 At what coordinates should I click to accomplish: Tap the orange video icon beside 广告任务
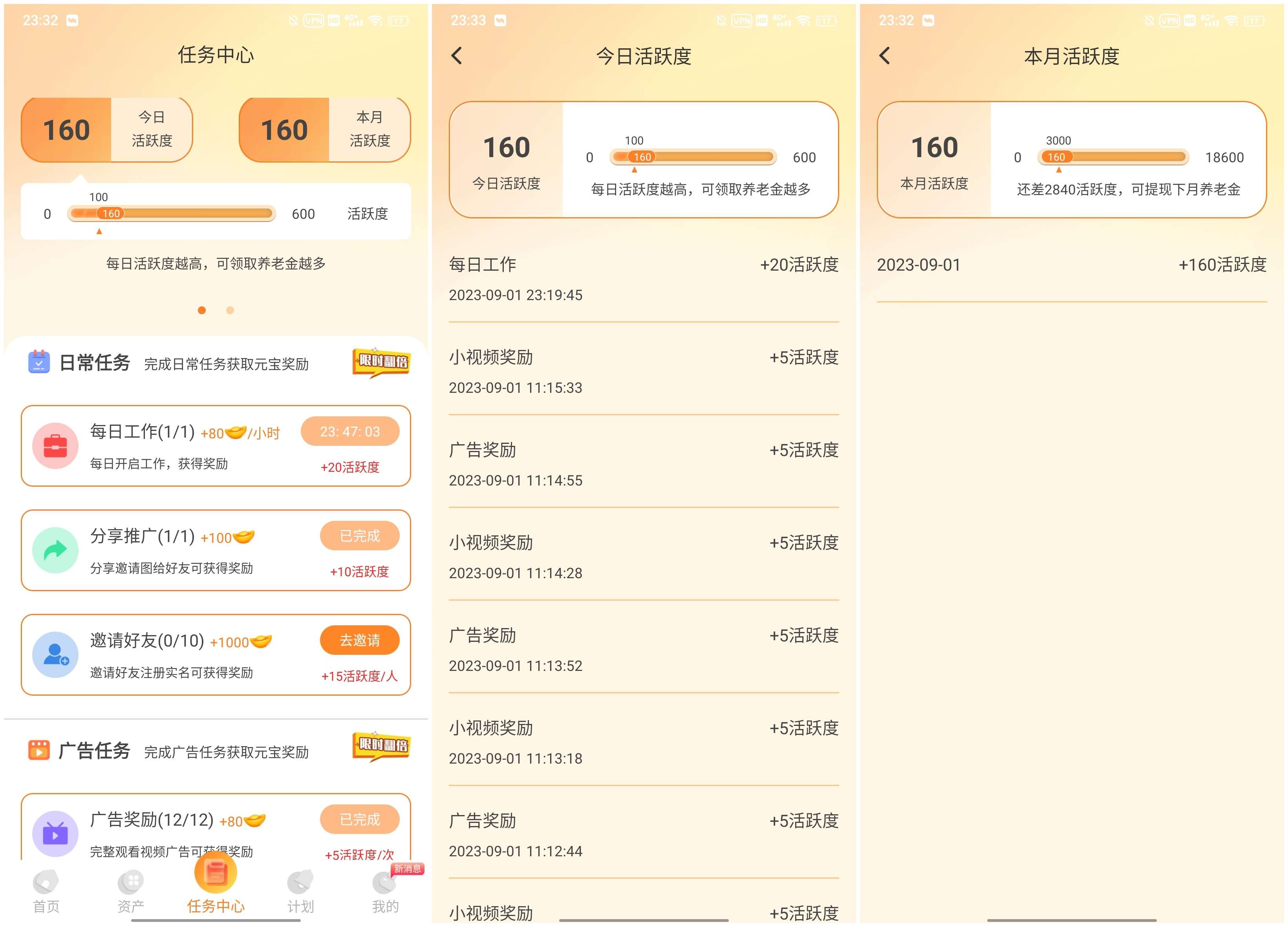(x=38, y=750)
